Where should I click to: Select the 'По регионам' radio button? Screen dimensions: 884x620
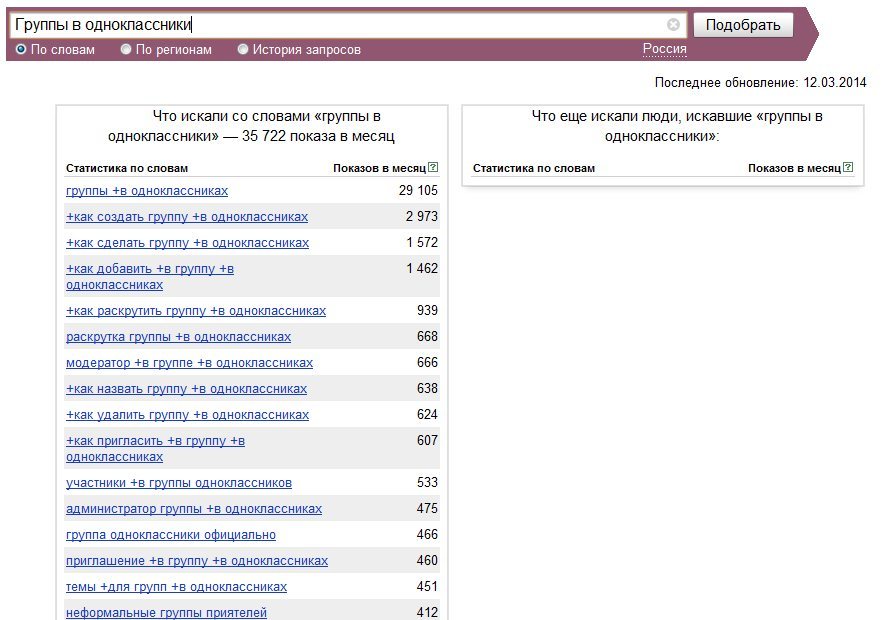(x=126, y=50)
